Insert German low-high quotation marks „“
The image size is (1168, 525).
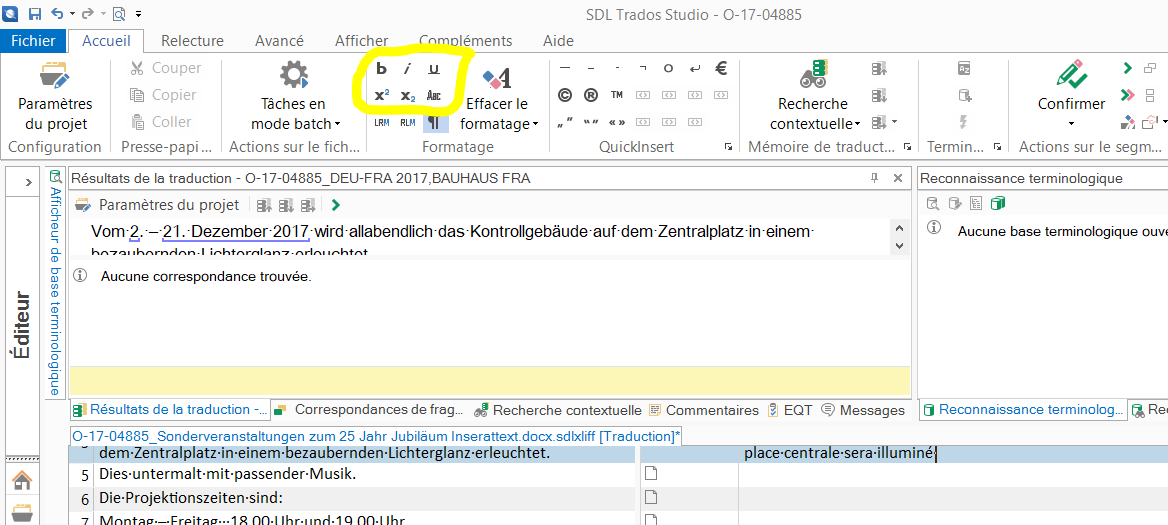tap(565, 121)
